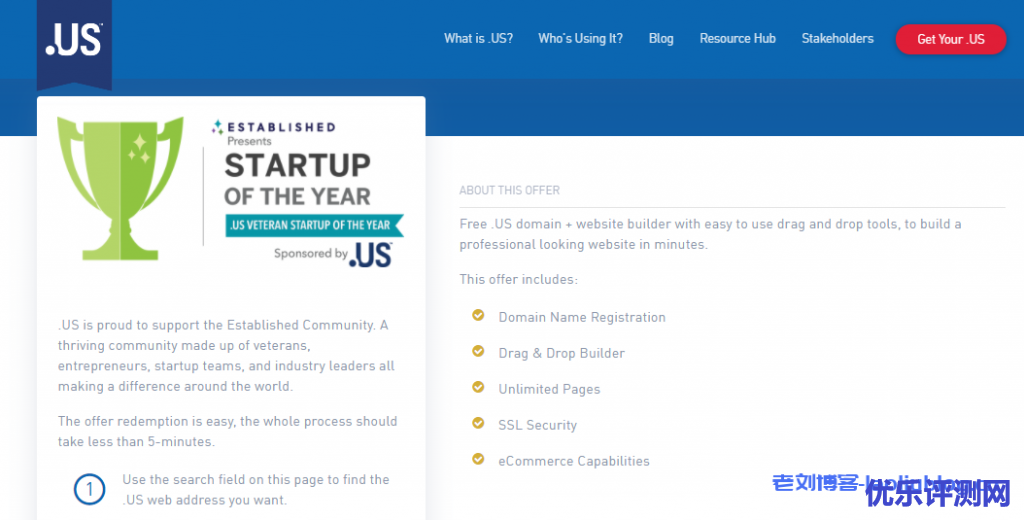Click checkmark icon beside SSL Security

click(x=478, y=424)
